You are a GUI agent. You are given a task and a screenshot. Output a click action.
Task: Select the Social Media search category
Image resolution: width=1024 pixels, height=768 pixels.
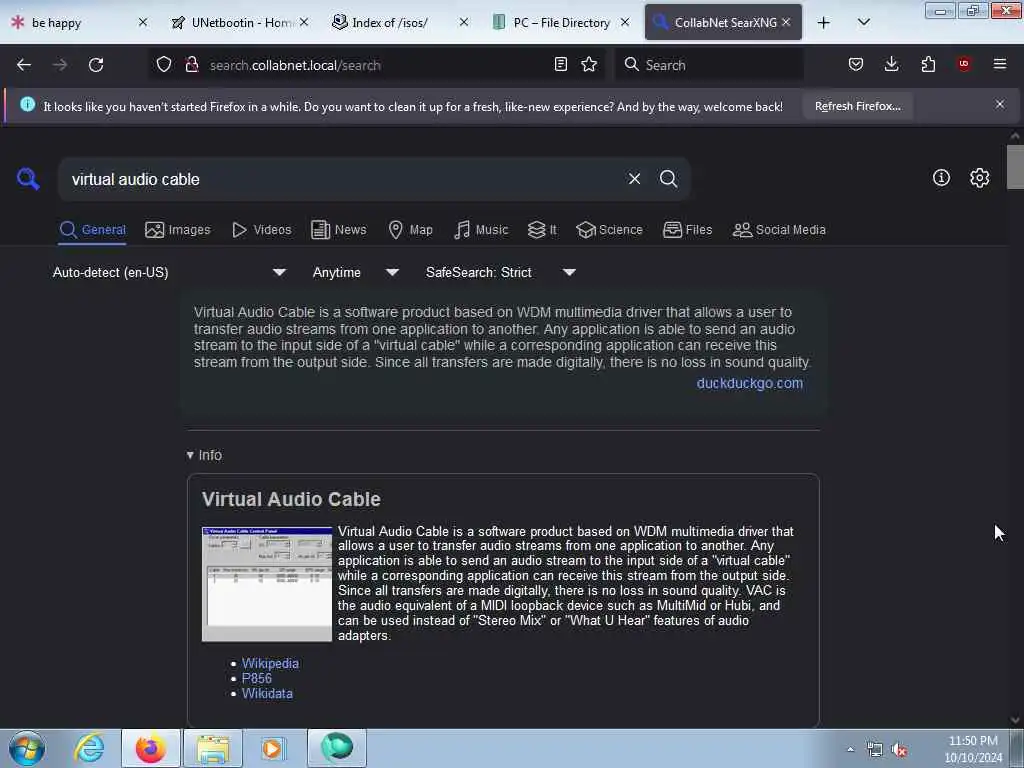[779, 230]
